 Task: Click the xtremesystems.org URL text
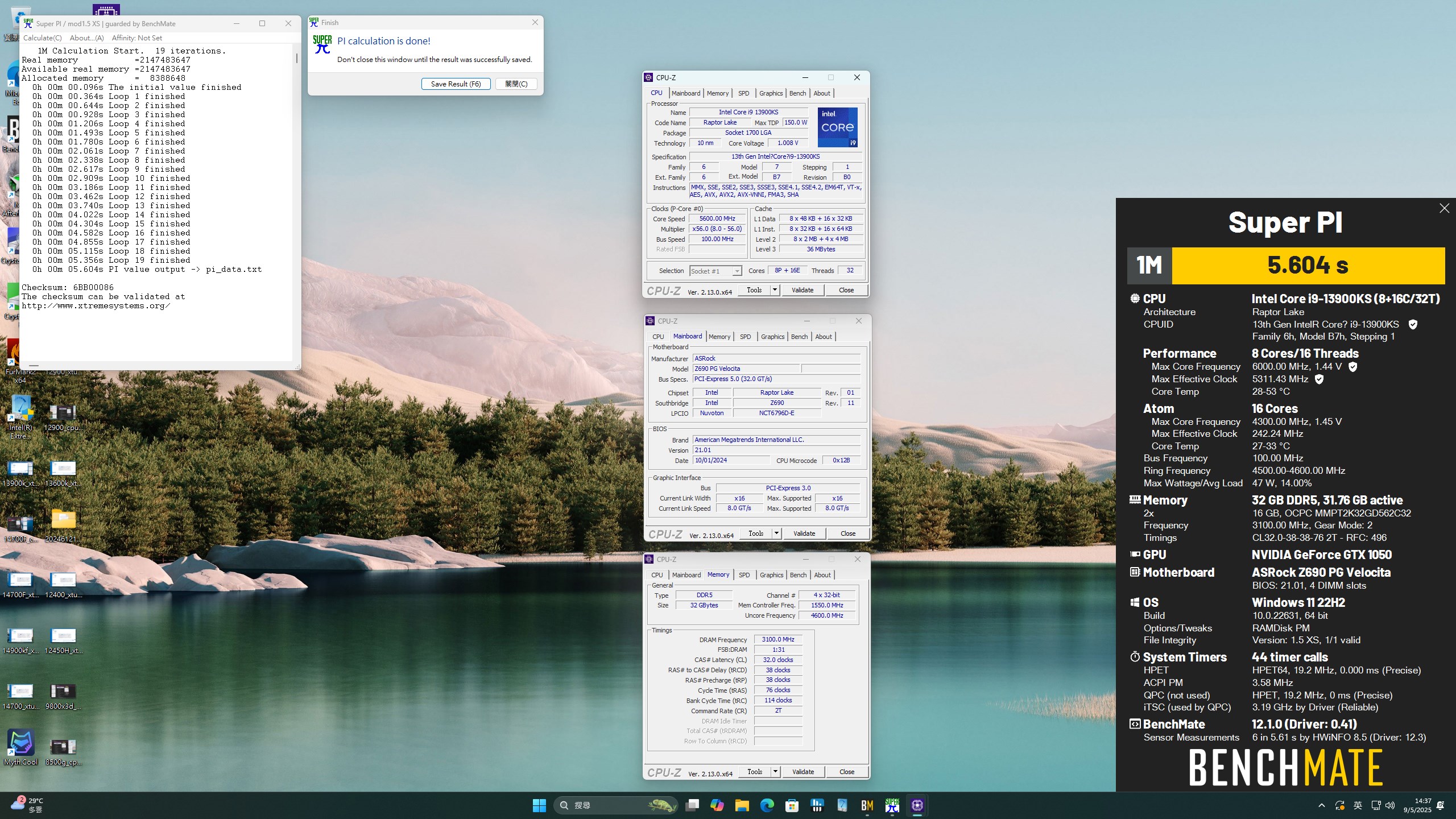96,306
